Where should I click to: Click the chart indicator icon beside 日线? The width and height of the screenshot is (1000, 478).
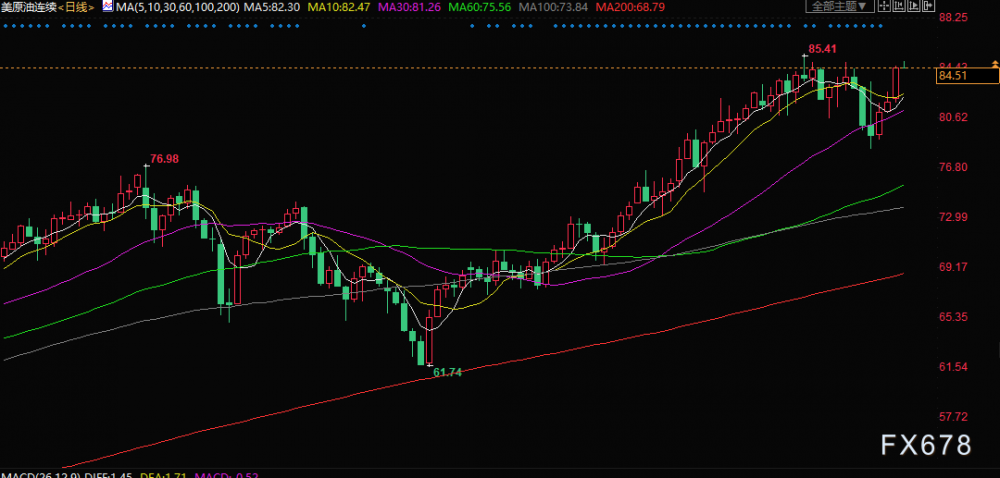tap(107, 6)
